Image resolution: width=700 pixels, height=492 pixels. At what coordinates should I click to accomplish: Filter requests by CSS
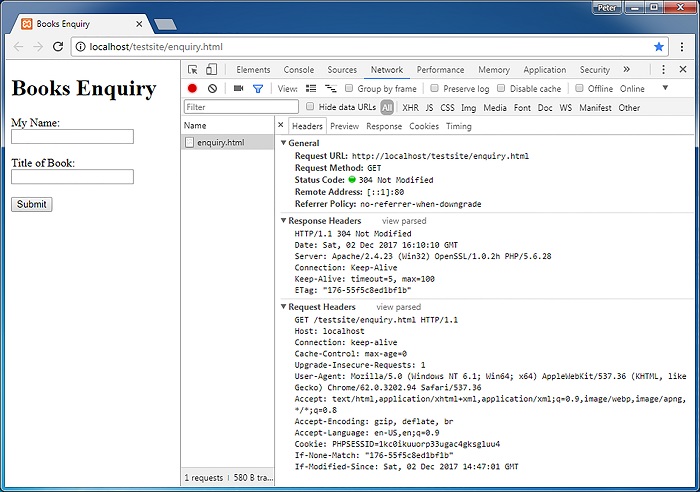click(x=447, y=108)
